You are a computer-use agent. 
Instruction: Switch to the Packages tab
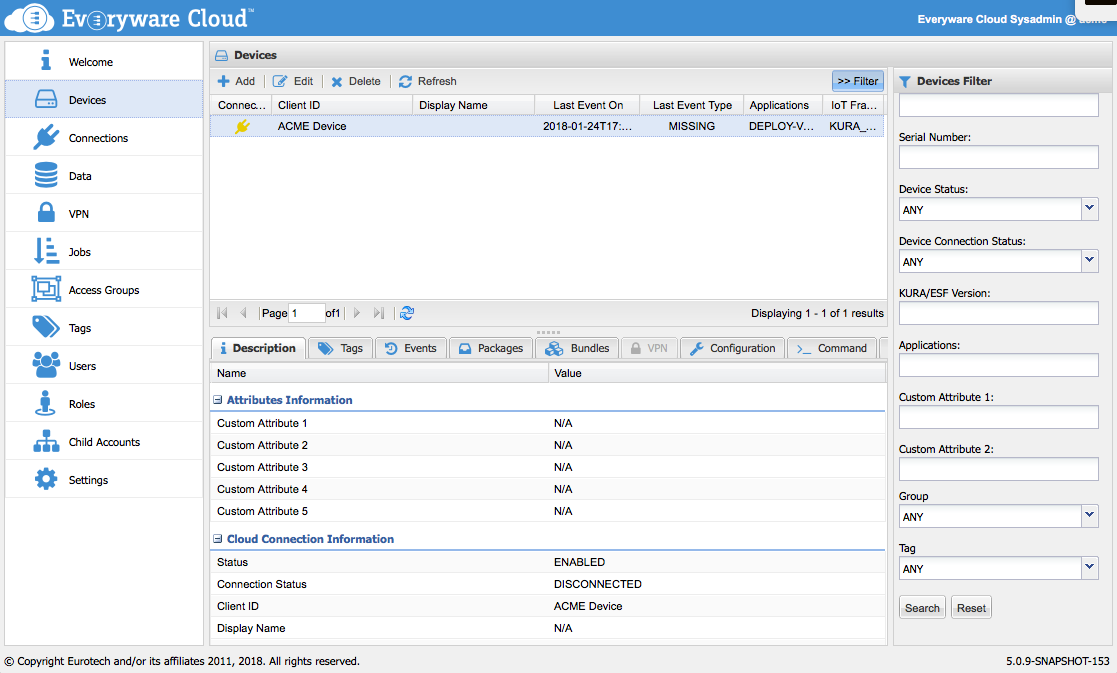(x=491, y=348)
